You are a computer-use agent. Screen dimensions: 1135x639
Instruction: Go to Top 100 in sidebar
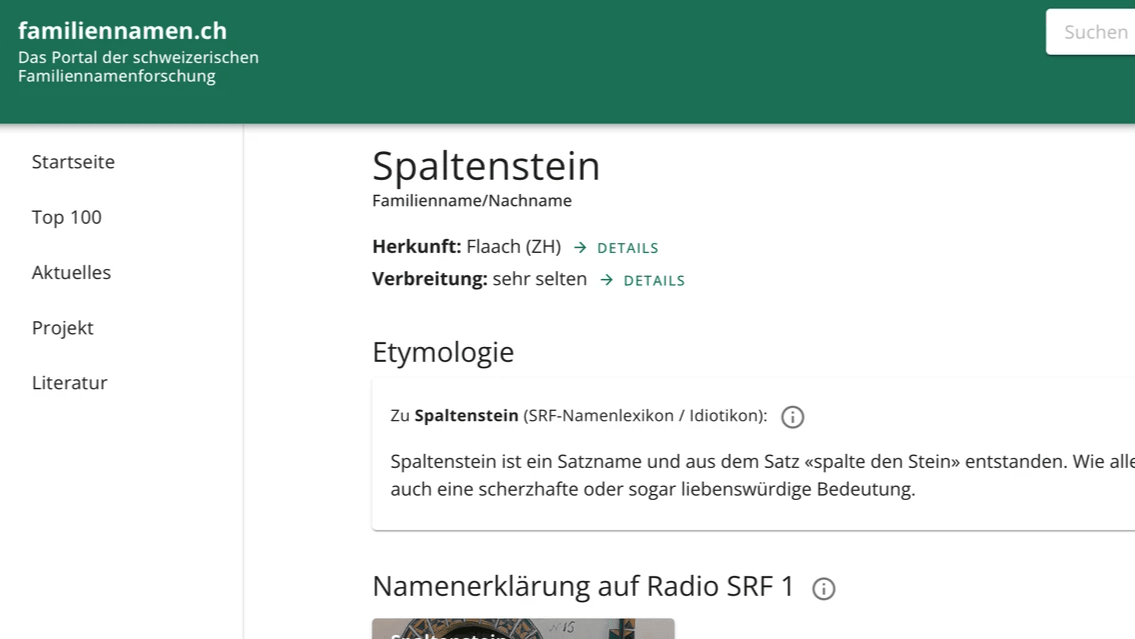(67, 217)
